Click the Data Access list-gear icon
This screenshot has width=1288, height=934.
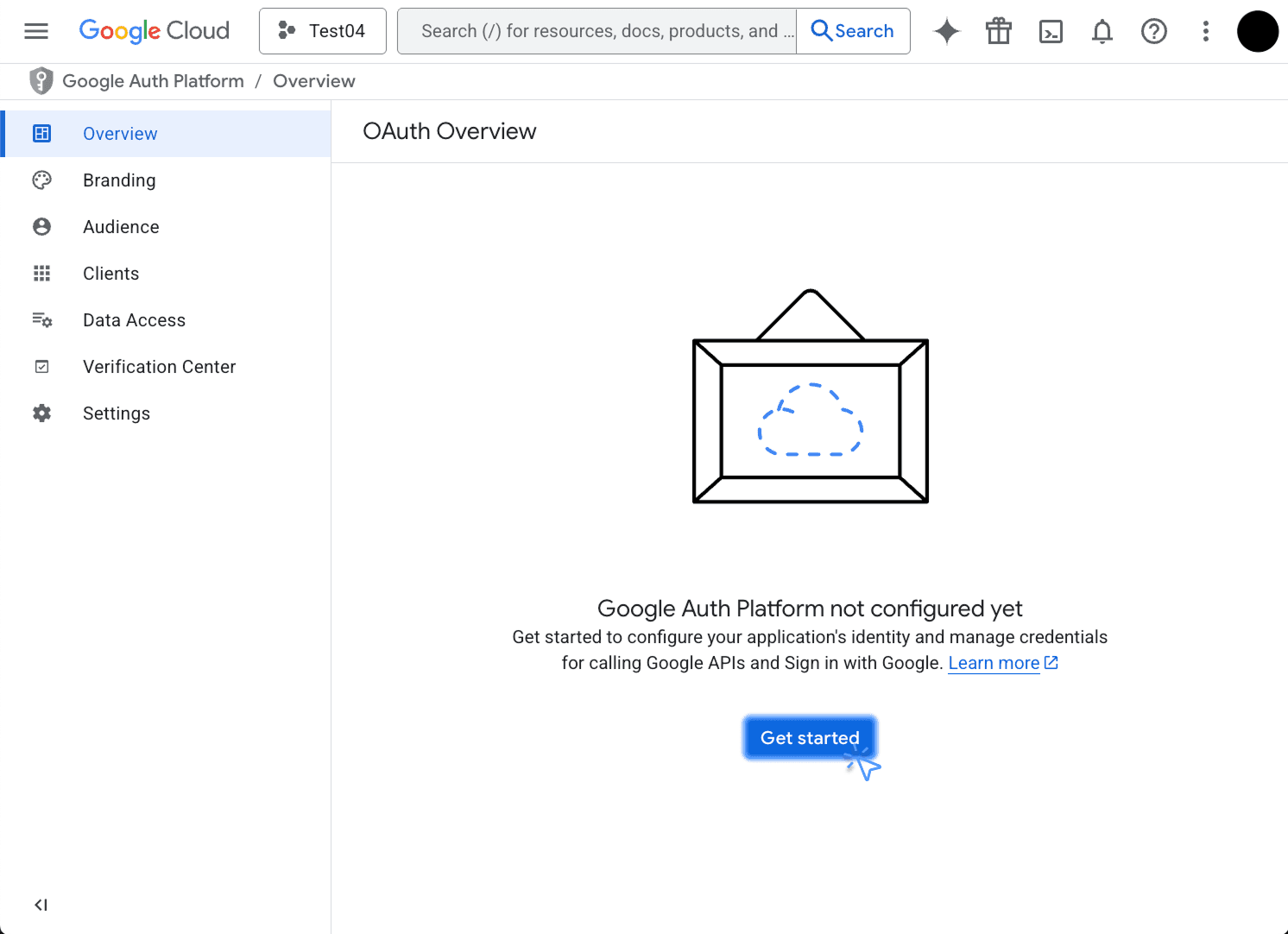(x=42, y=320)
